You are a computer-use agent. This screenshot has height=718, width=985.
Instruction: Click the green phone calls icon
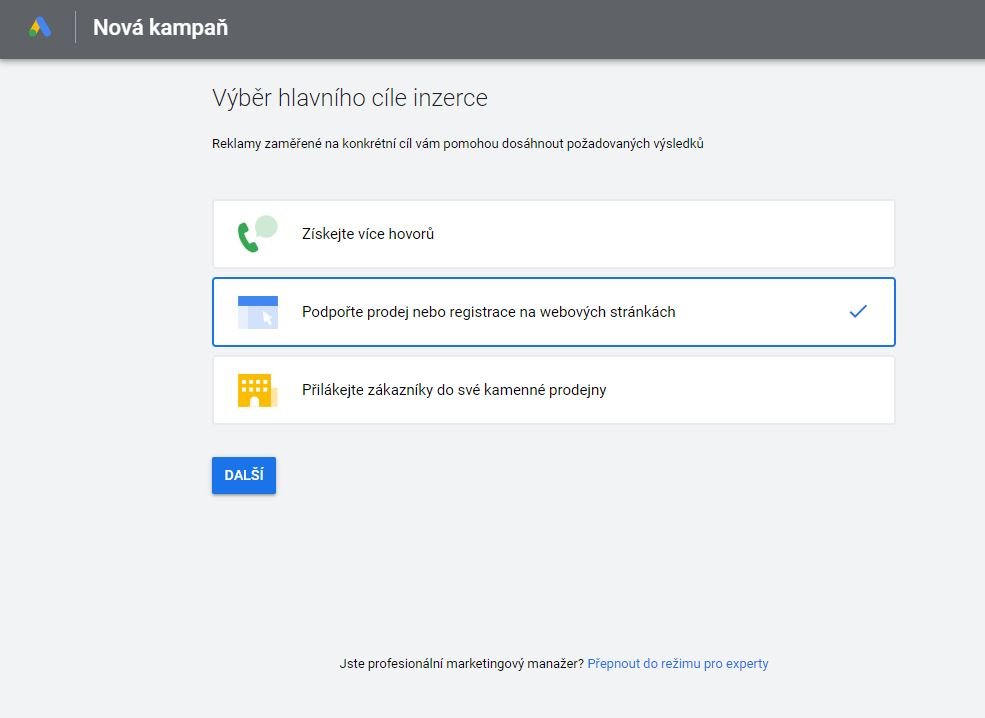(x=258, y=234)
